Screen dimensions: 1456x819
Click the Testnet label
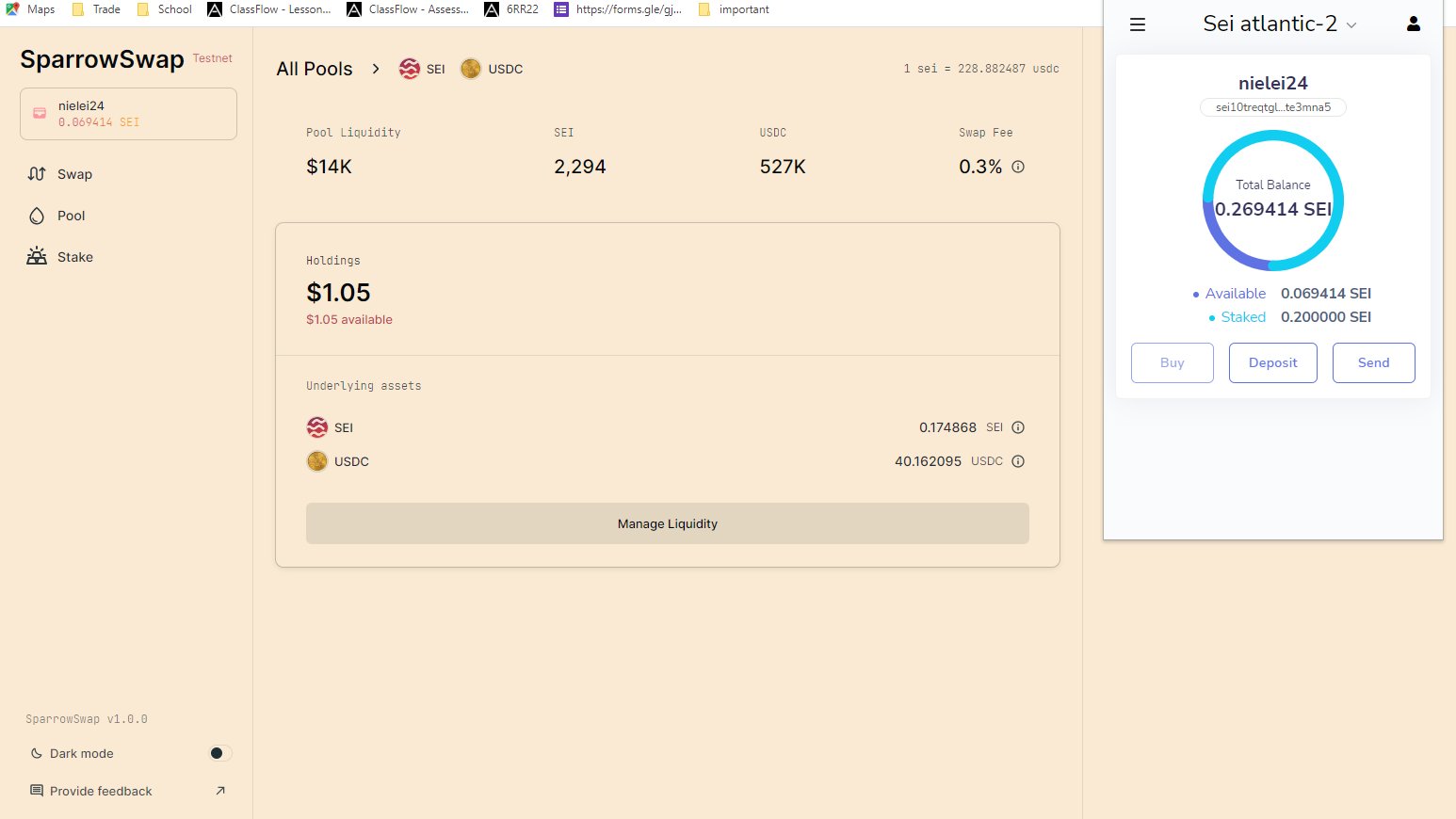[x=213, y=58]
